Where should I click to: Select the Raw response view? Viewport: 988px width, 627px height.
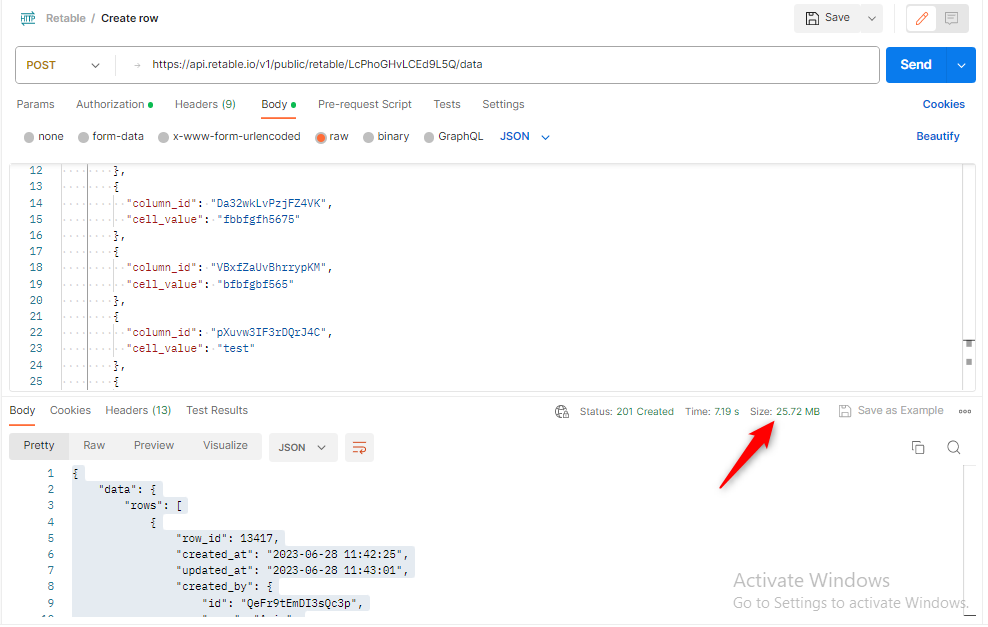coord(94,446)
